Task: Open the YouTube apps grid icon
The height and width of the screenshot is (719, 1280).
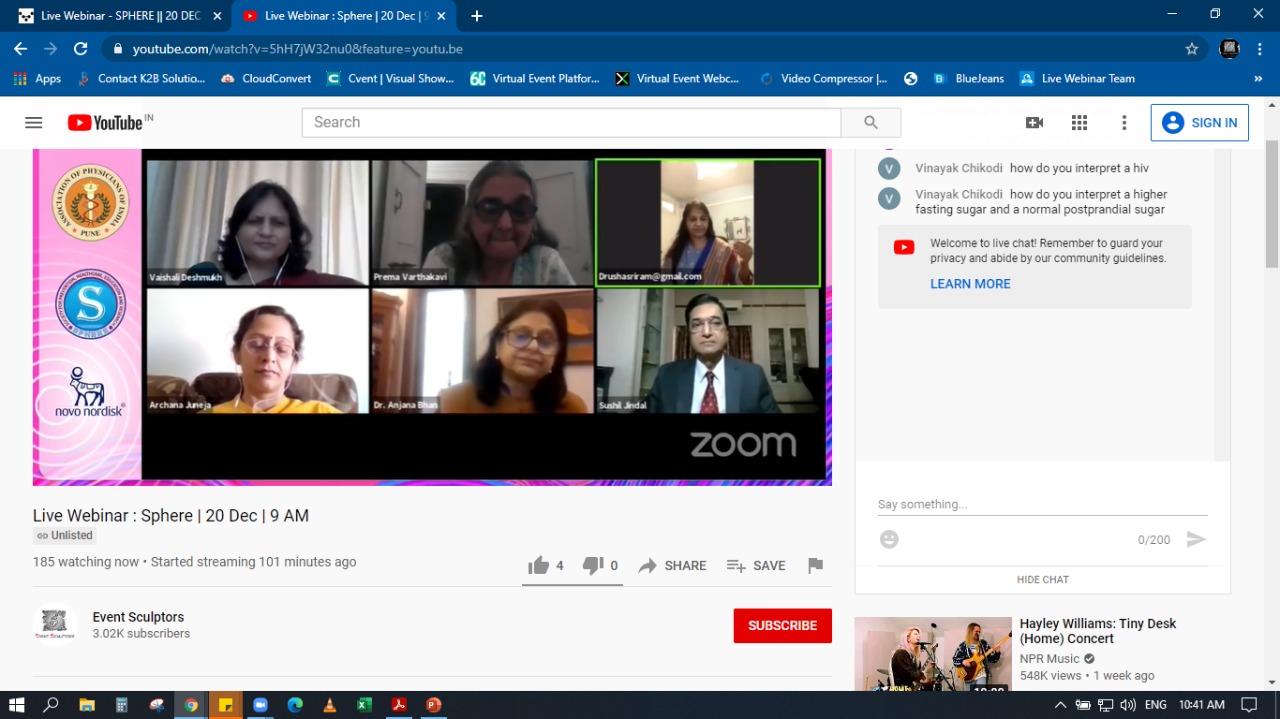Action: pos(1079,122)
